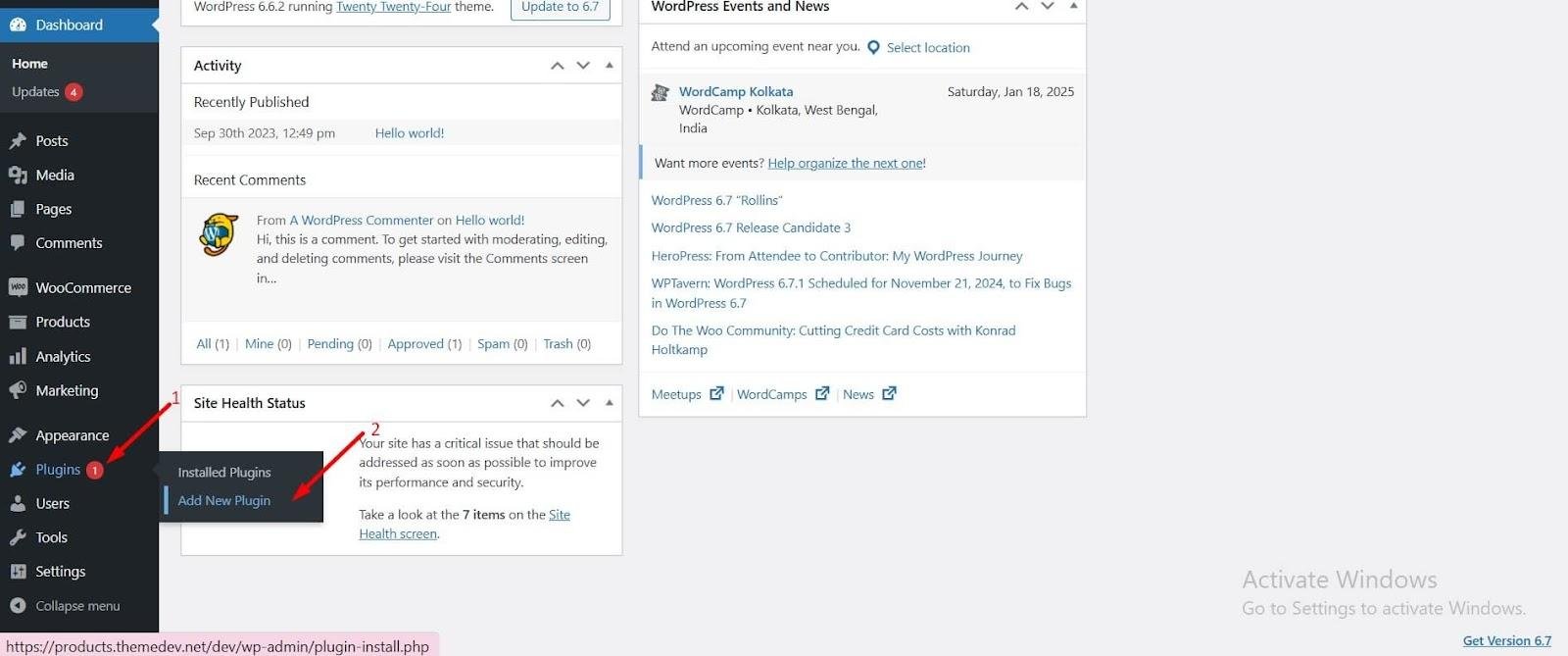The width and height of the screenshot is (1568, 656).
Task: Click Select location link
Action: pos(928,47)
